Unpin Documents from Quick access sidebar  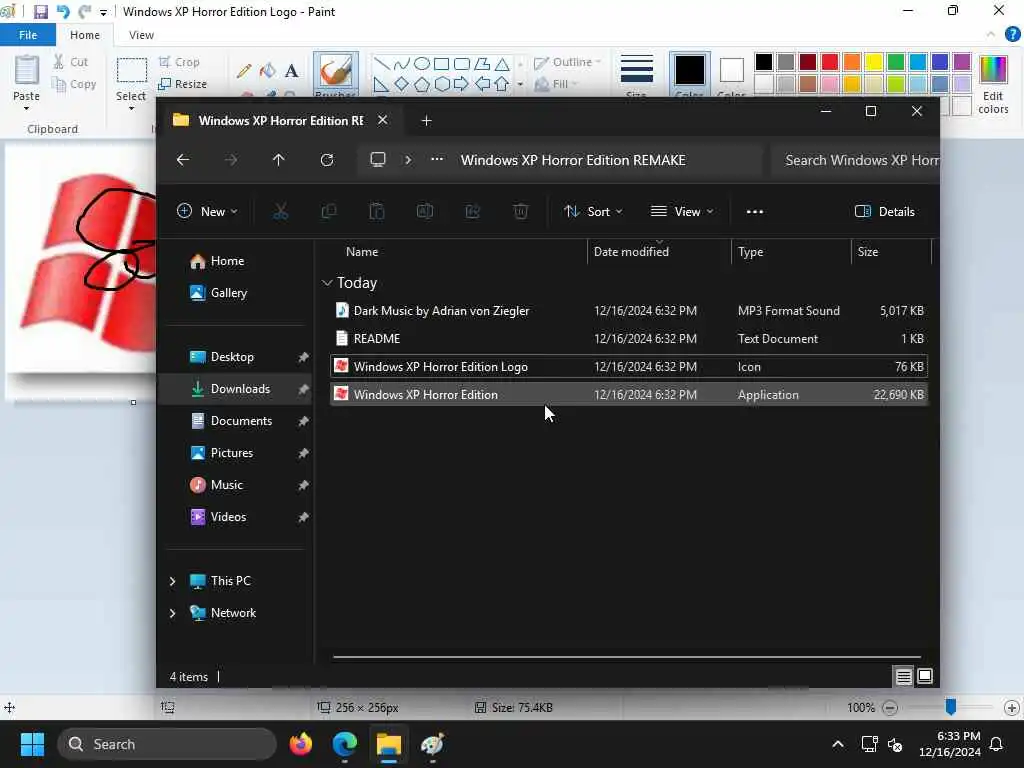pyautogui.click(x=303, y=421)
